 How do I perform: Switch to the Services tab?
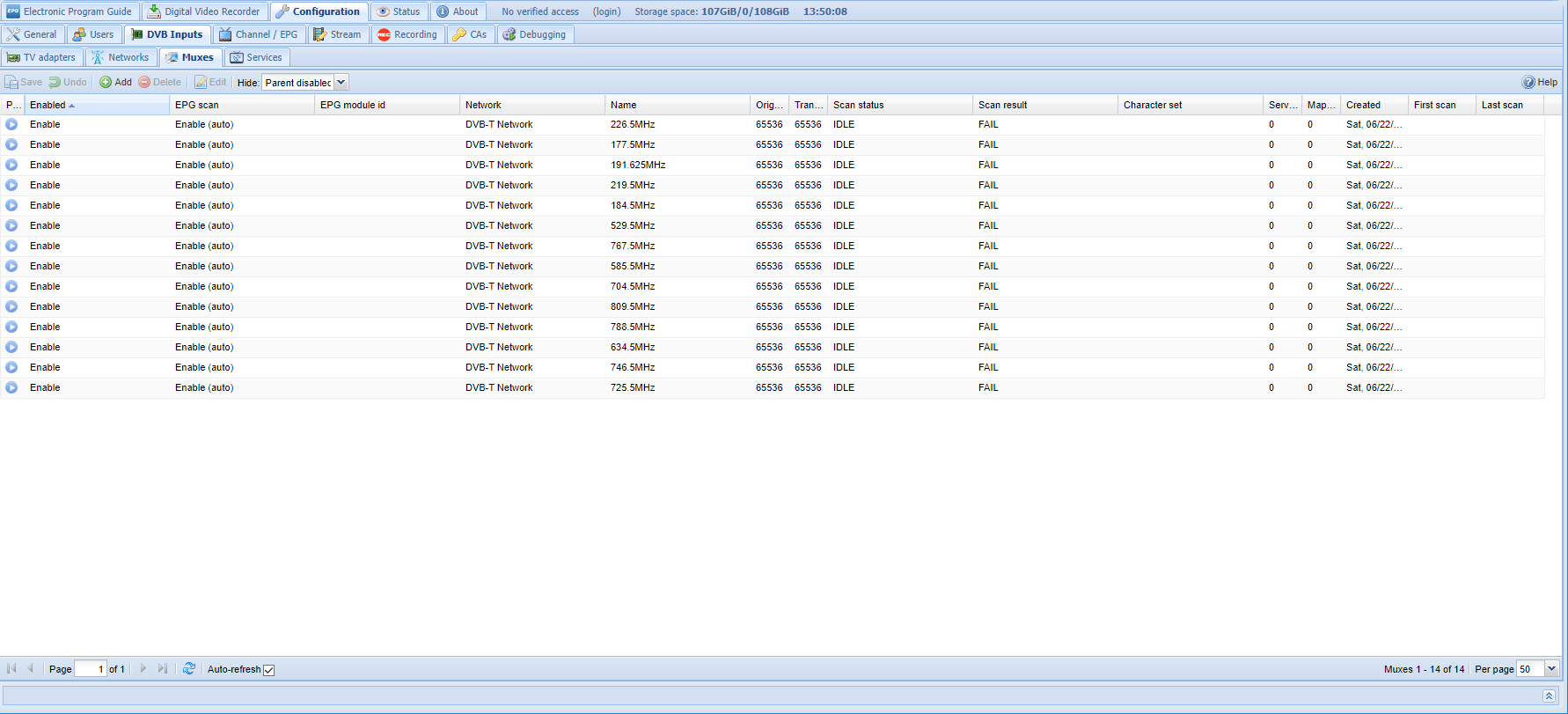tap(256, 57)
